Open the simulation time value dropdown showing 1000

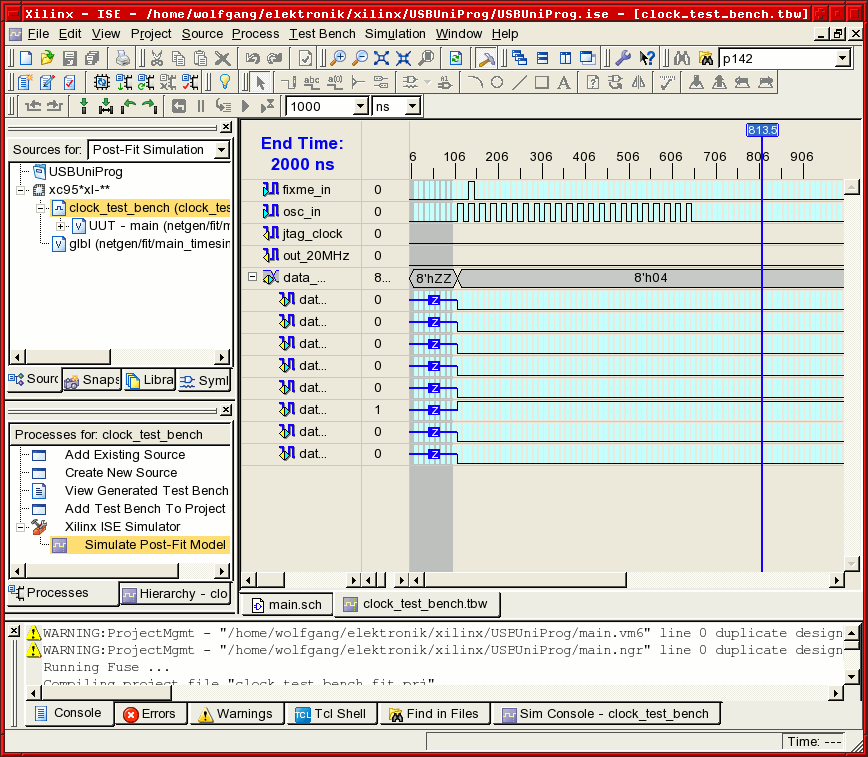point(361,106)
